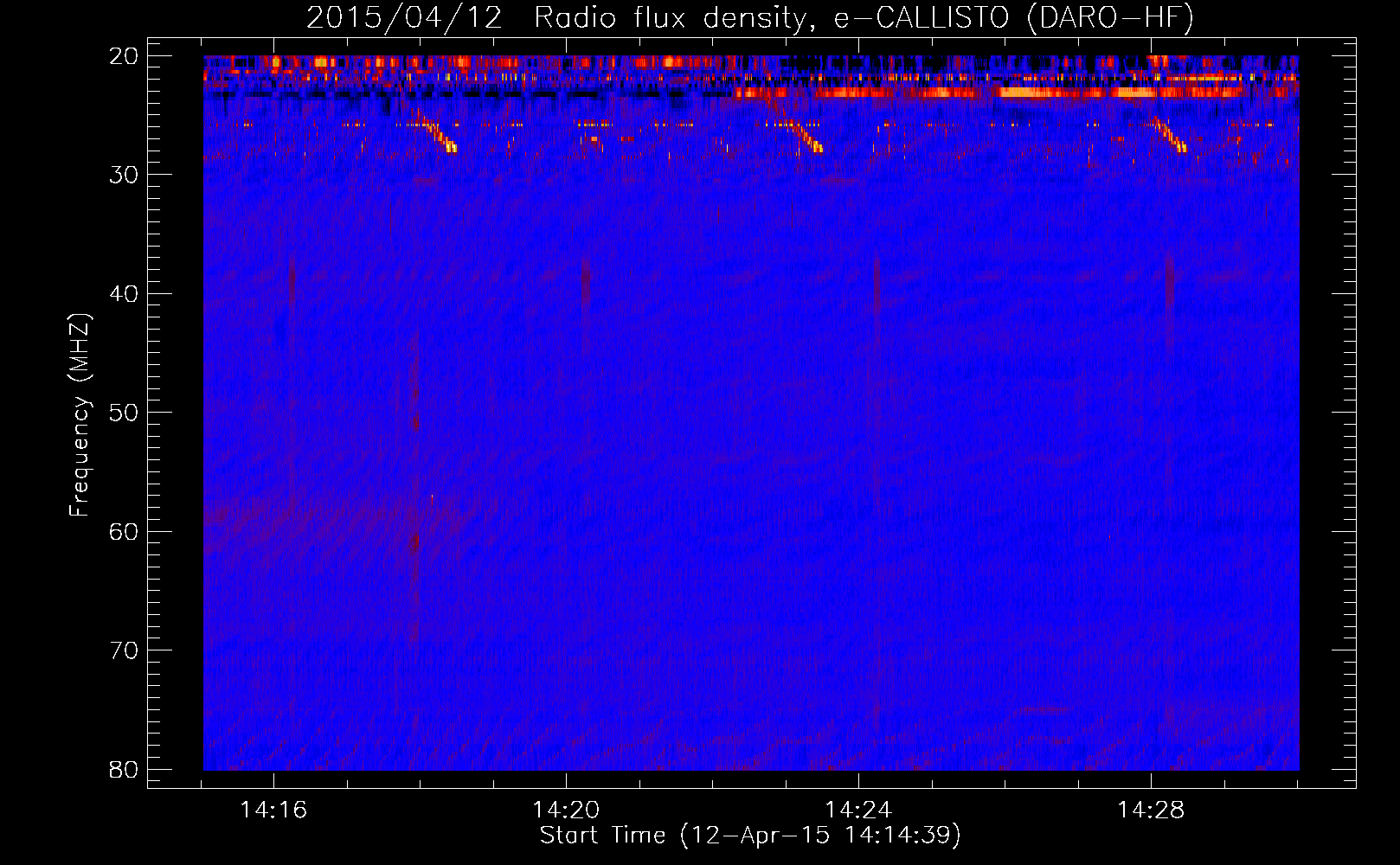Click the 'Start Time (12-Apr-15 14:14:39)' label
Screen dimensions: 1400x865
pyautogui.click(x=750, y=836)
